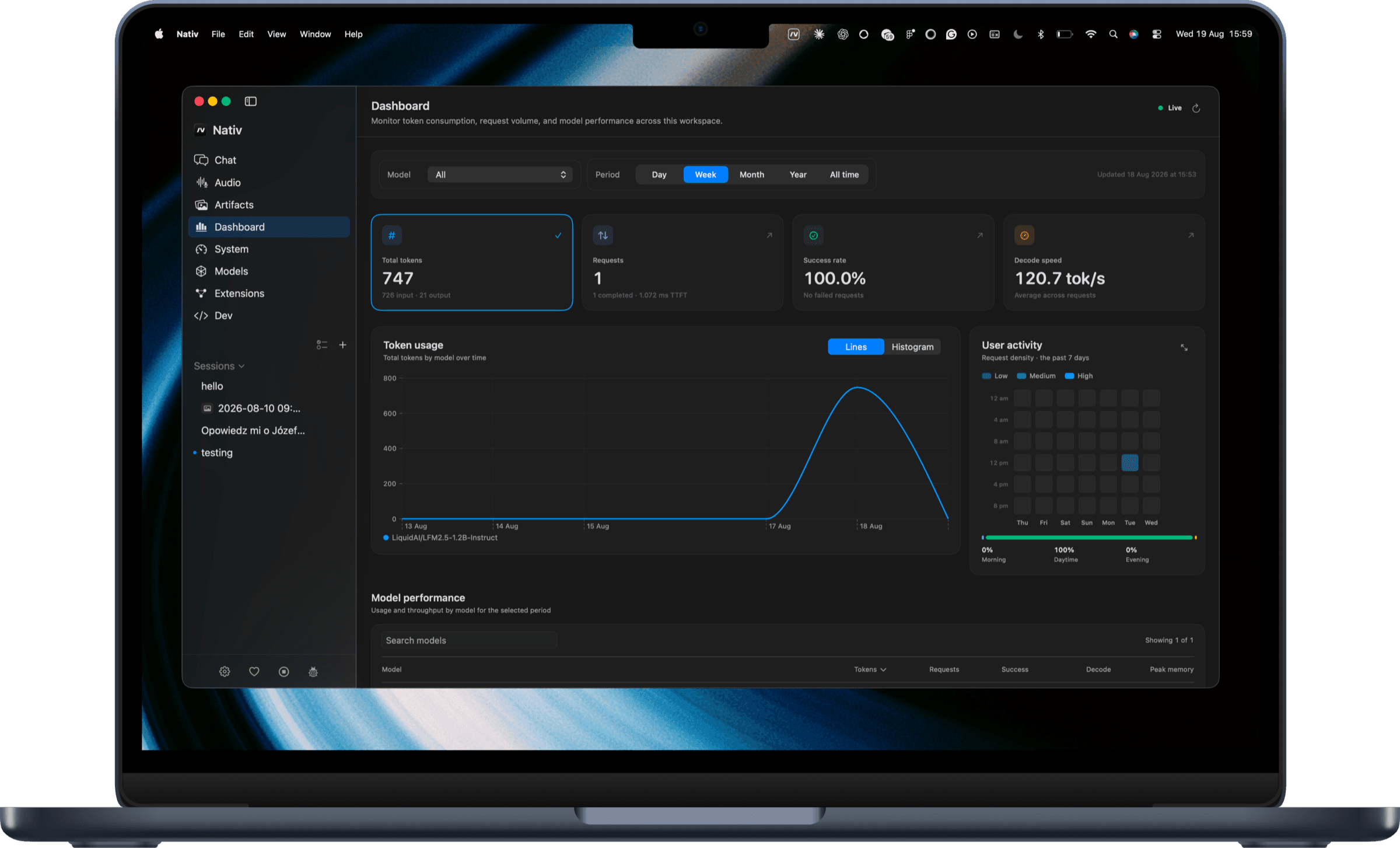Screen dimensions: 1400x848
Task: Switch period to Day
Action: click(659, 175)
